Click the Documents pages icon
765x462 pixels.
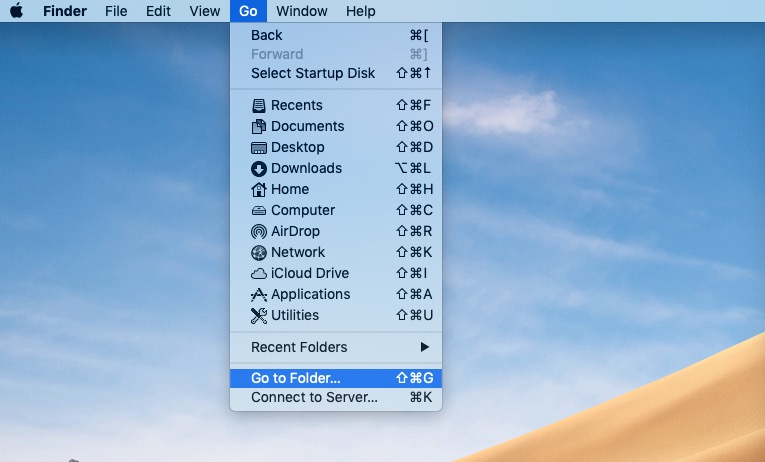click(259, 126)
